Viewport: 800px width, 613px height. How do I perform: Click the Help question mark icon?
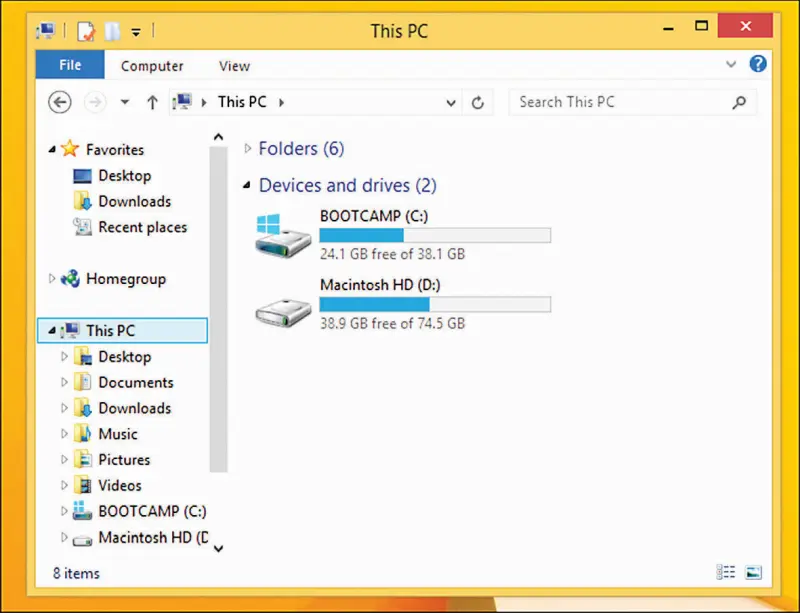point(757,65)
